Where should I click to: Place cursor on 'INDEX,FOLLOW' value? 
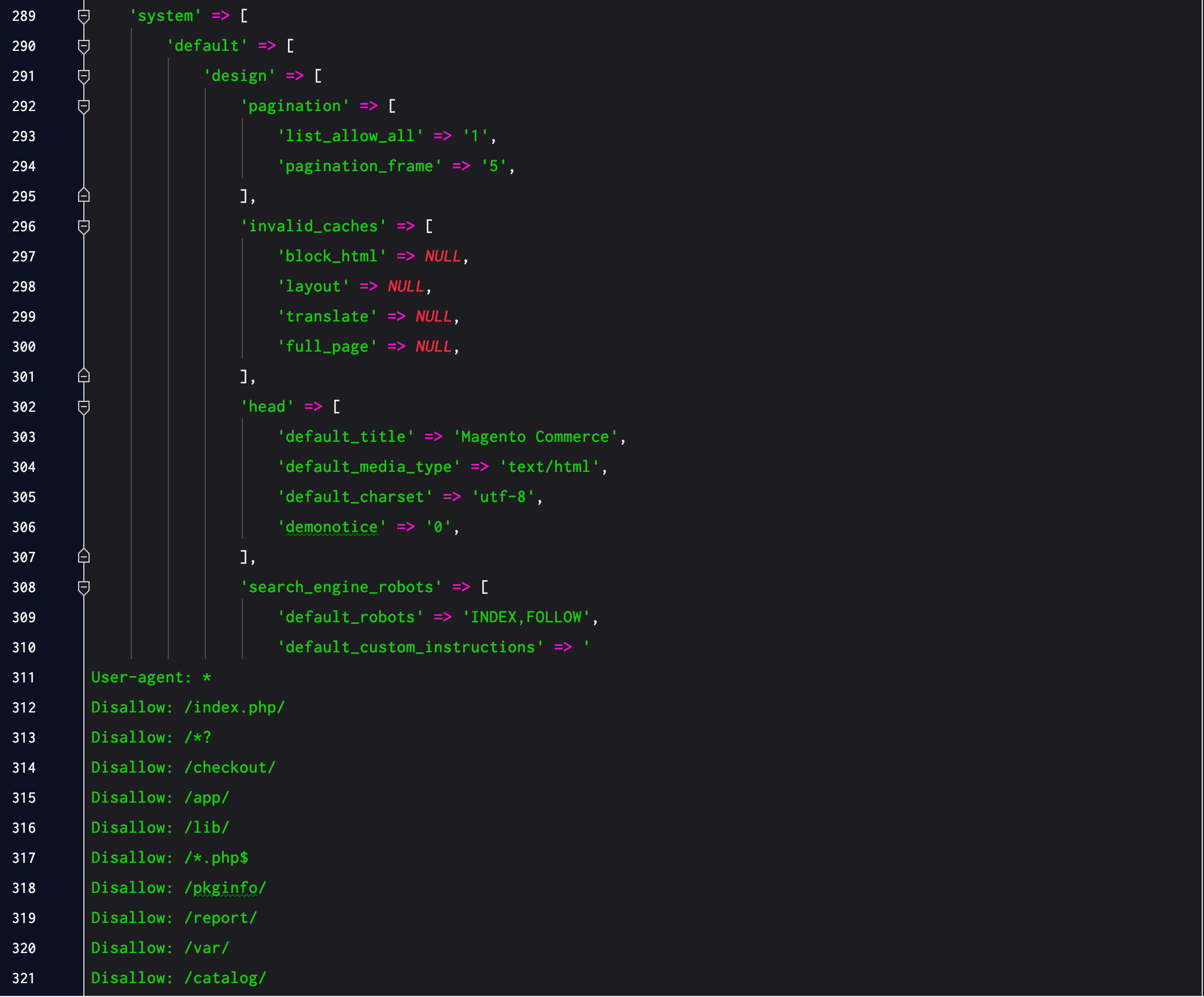[526, 617]
